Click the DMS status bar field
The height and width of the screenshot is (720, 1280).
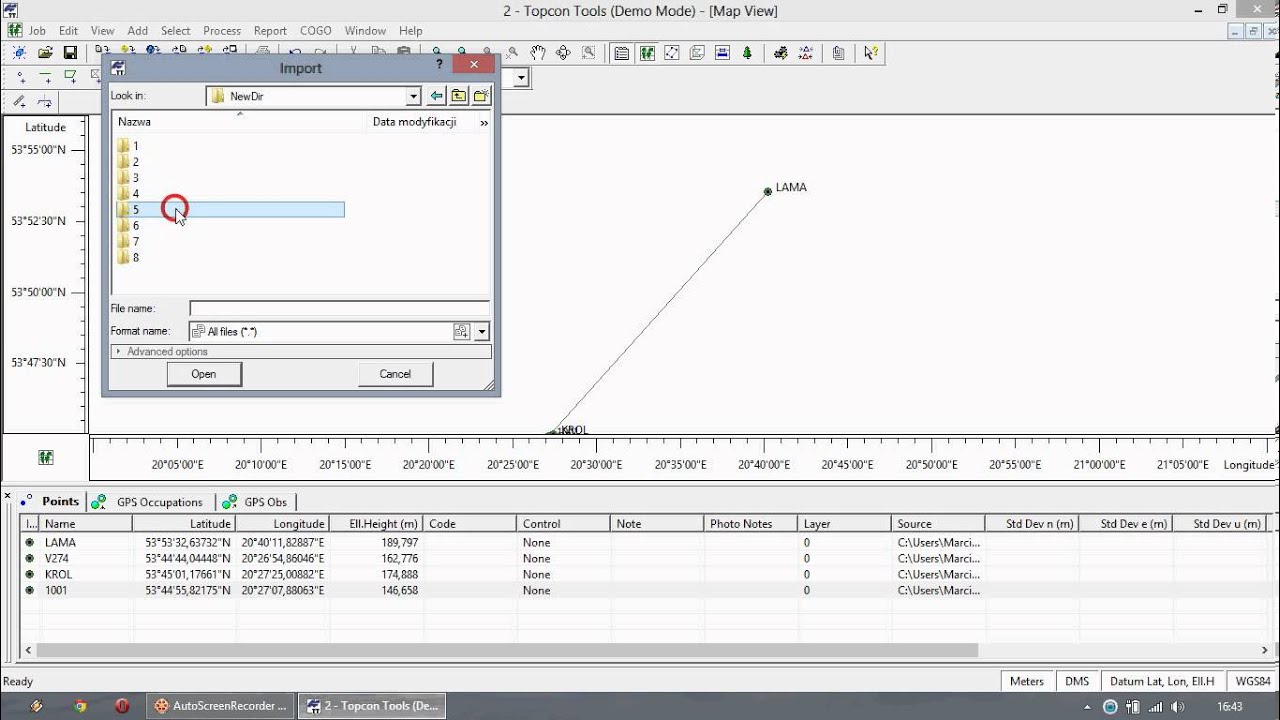(x=1077, y=681)
